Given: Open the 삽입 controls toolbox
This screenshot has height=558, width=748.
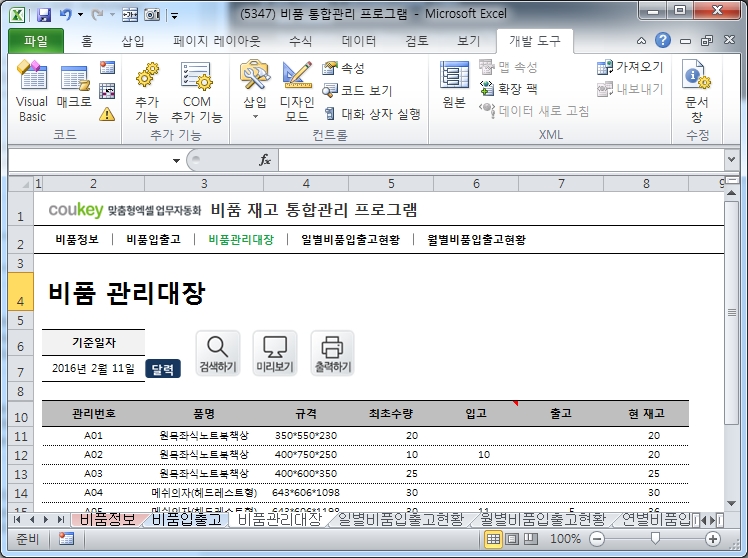Looking at the screenshot, I should tap(255, 91).
